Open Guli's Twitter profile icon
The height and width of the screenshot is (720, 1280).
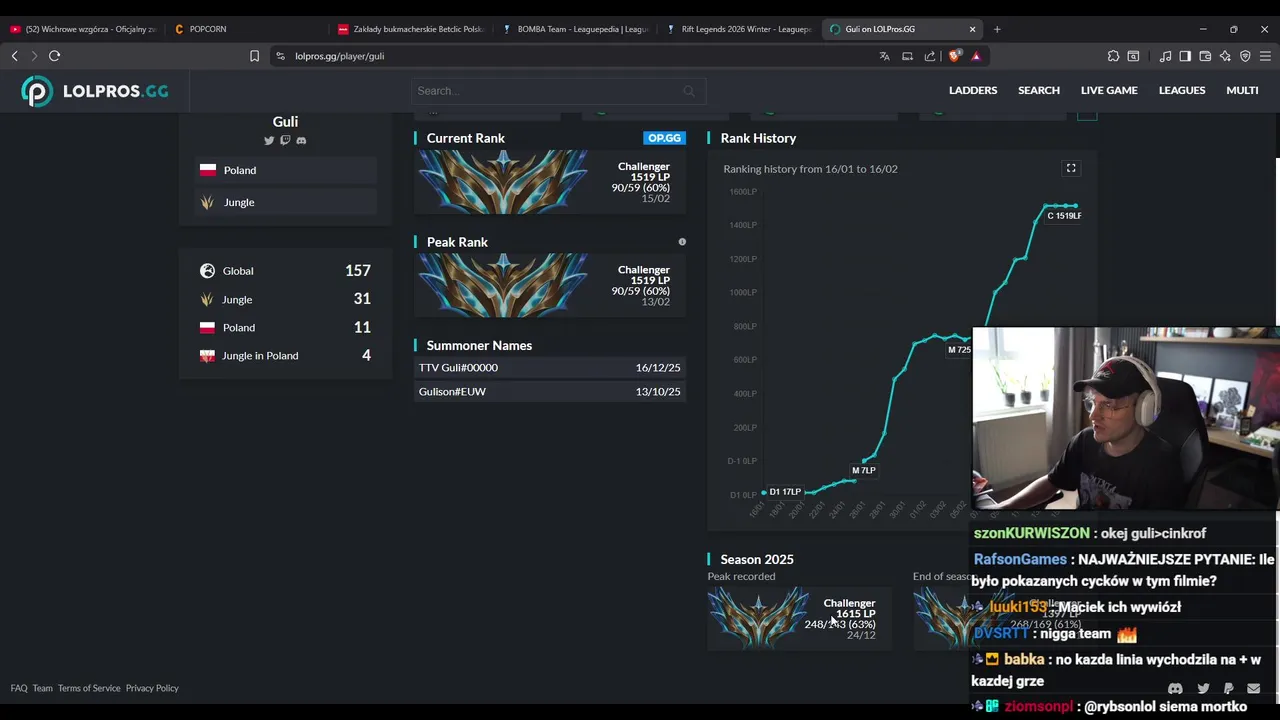(269, 141)
